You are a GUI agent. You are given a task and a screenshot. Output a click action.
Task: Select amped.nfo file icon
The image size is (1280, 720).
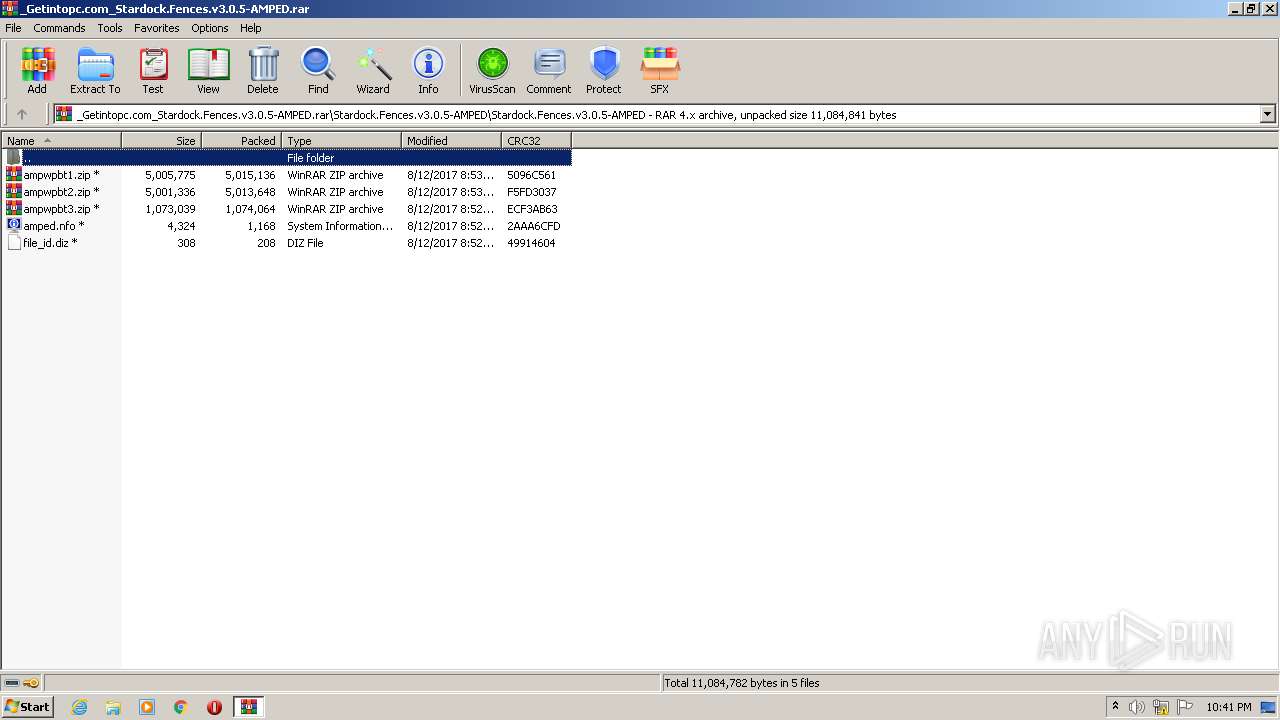14,226
